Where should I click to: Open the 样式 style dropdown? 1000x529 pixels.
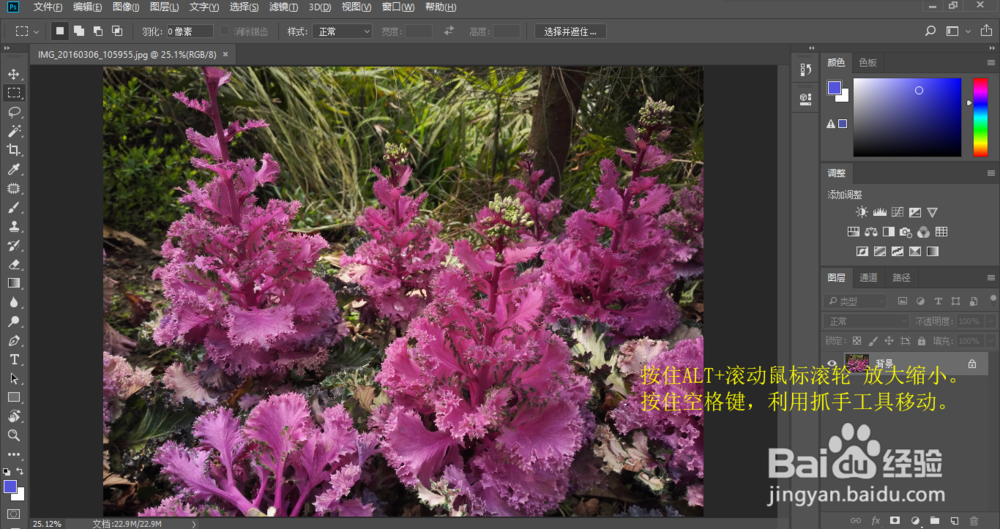tap(342, 31)
